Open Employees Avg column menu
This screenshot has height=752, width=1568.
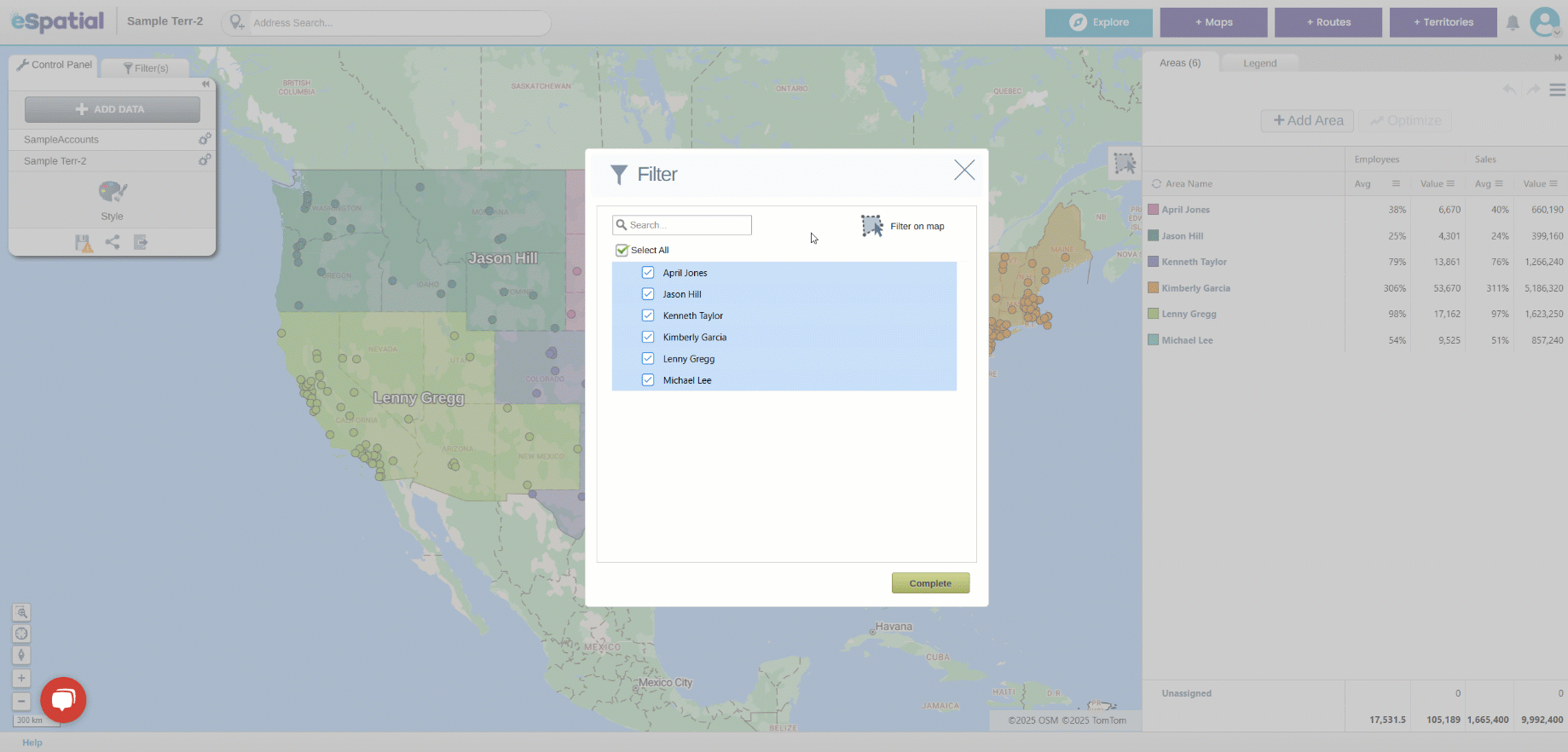coord(1396,183)
